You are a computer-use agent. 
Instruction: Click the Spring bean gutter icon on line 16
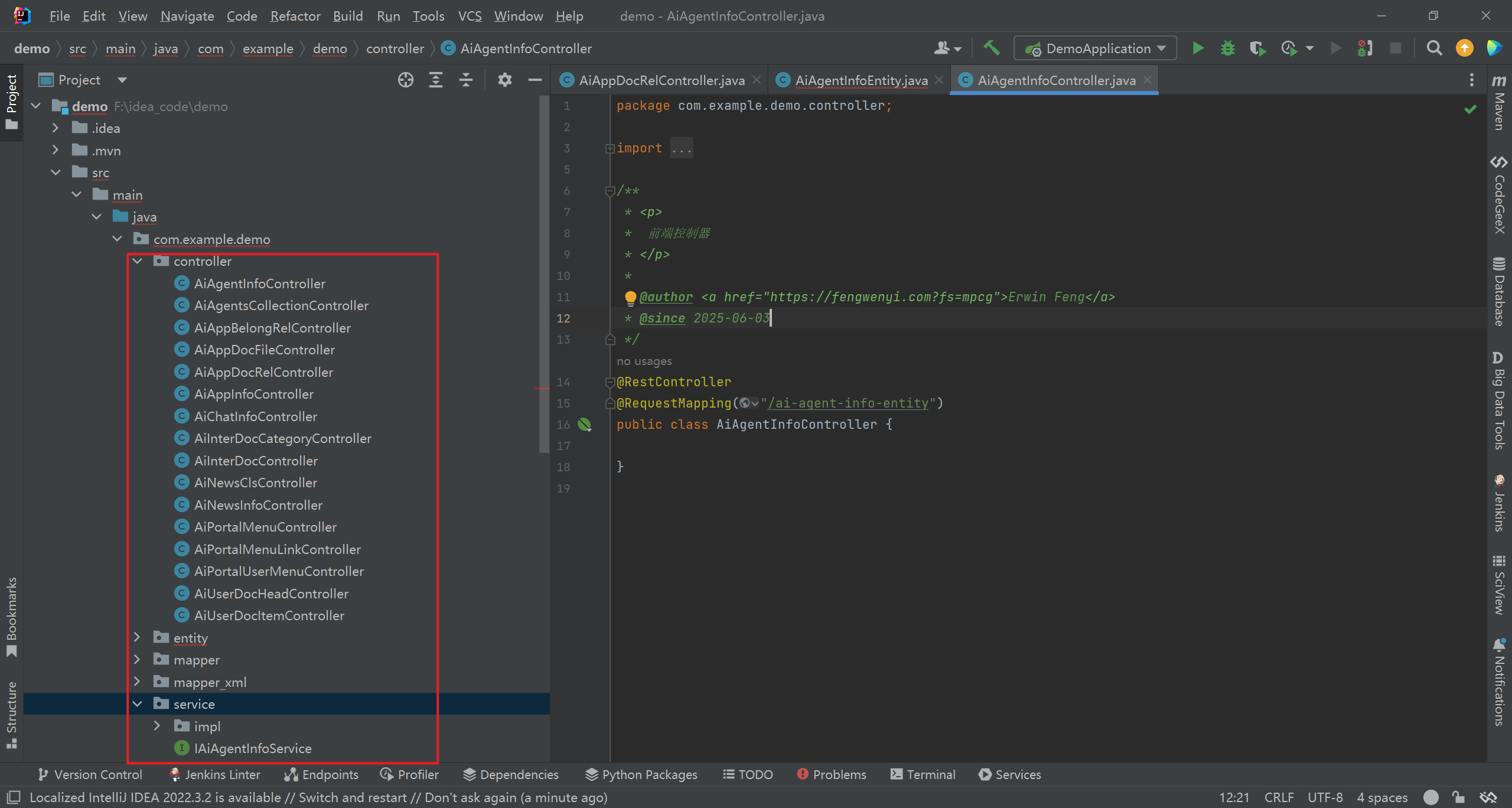tap(585, 424)
